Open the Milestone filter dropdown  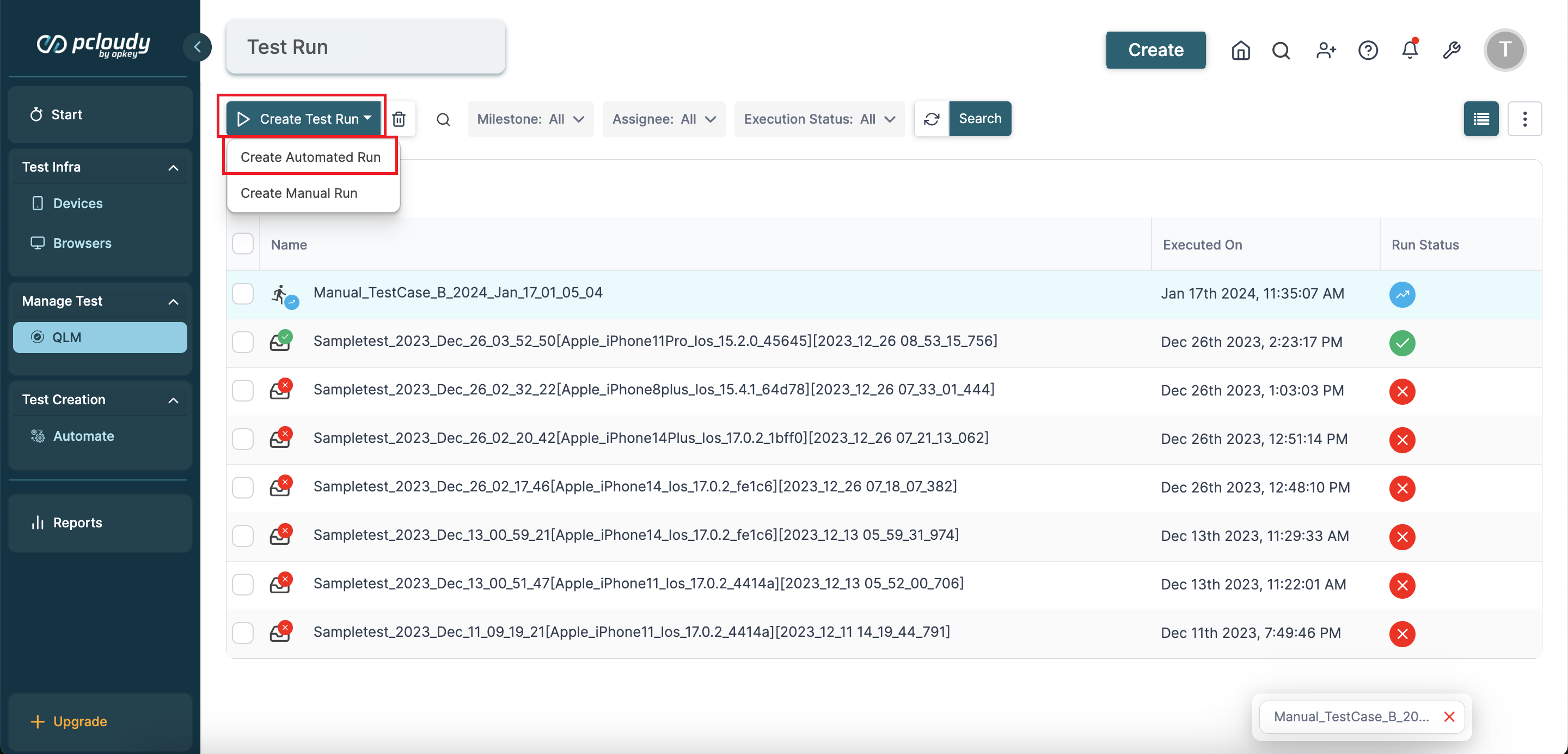click(x=530, y=119)
